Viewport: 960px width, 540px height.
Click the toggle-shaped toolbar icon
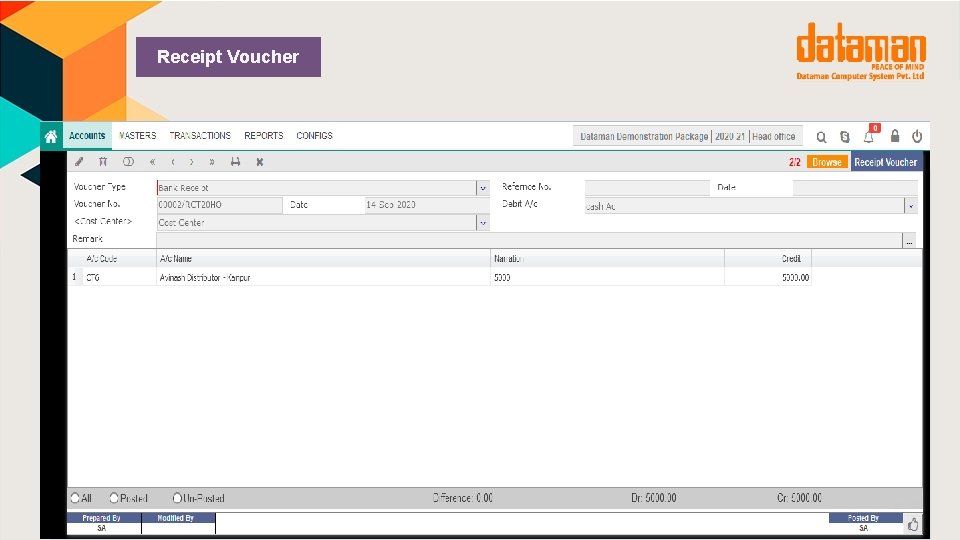point(128,162)
